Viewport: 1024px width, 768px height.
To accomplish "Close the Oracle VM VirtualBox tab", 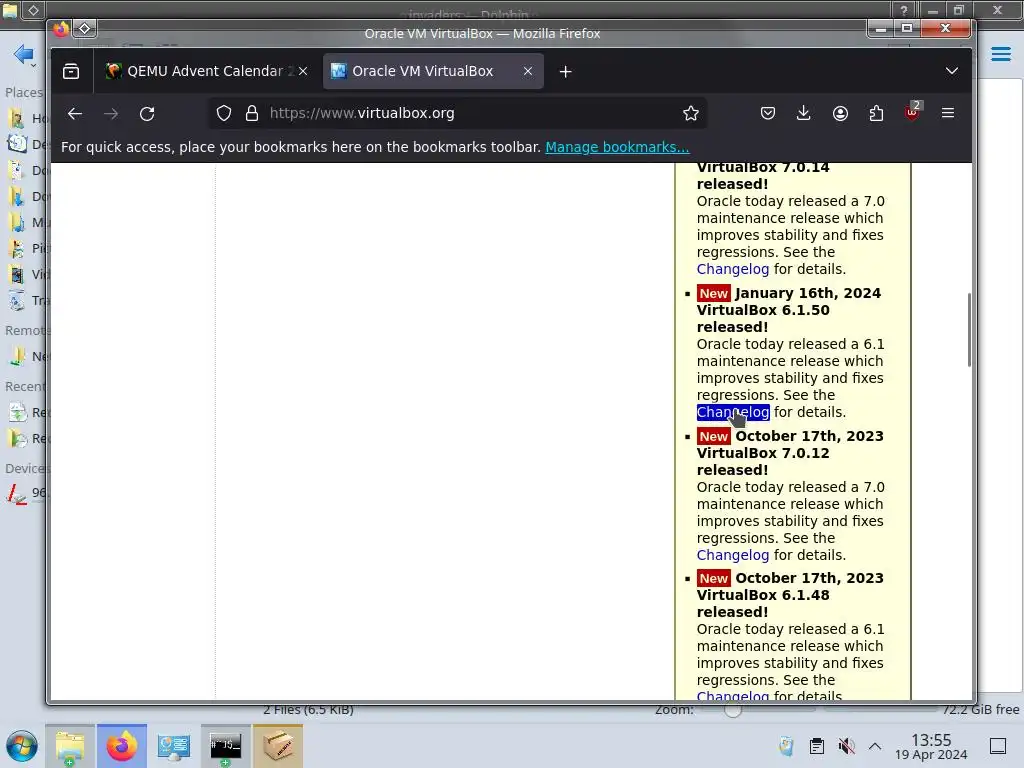I will 528,71.
